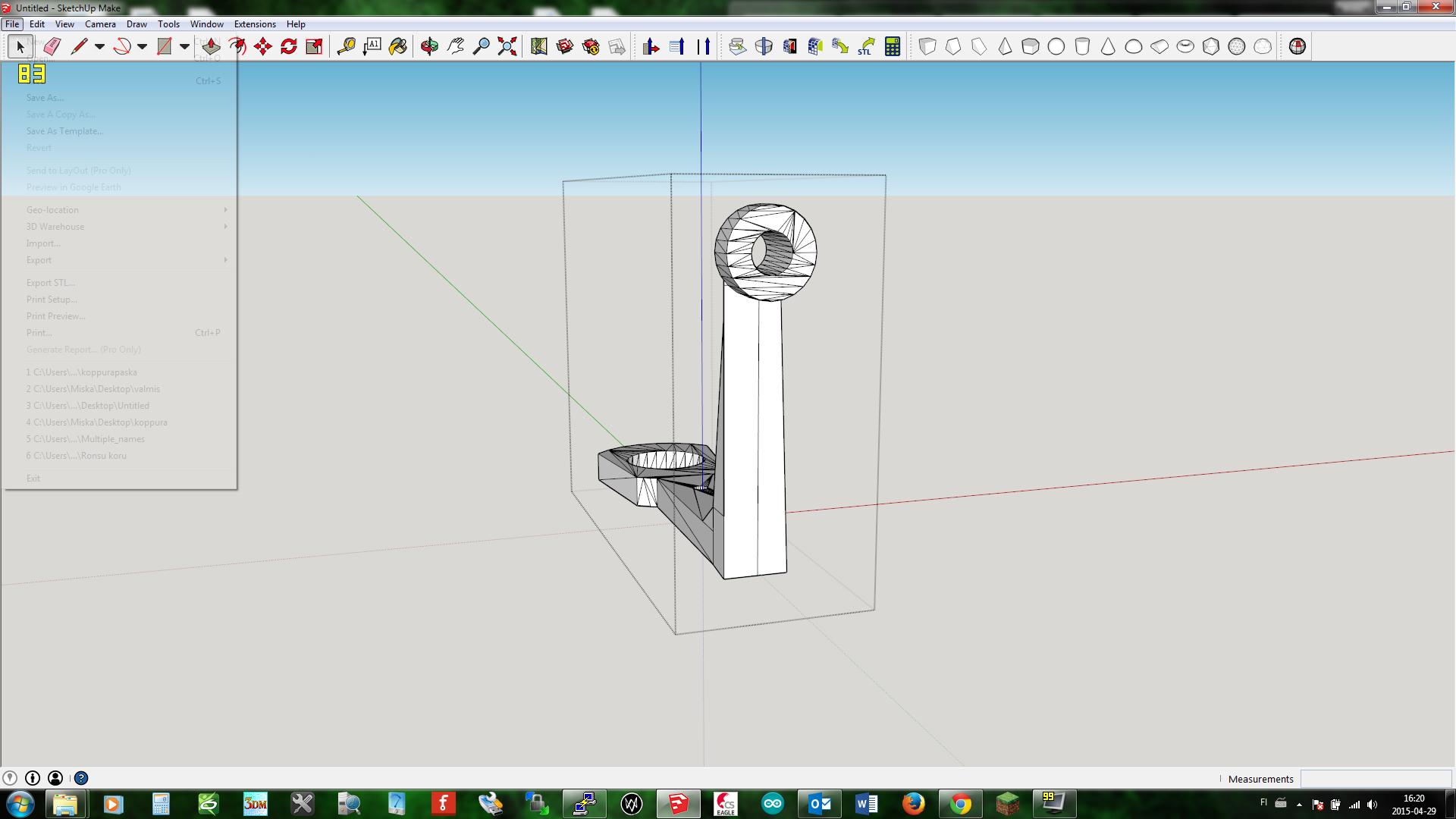The width and height of the screenshot is (1456, 819).
Task: Select the Rectangle shape tool
Action: point(164,46)
